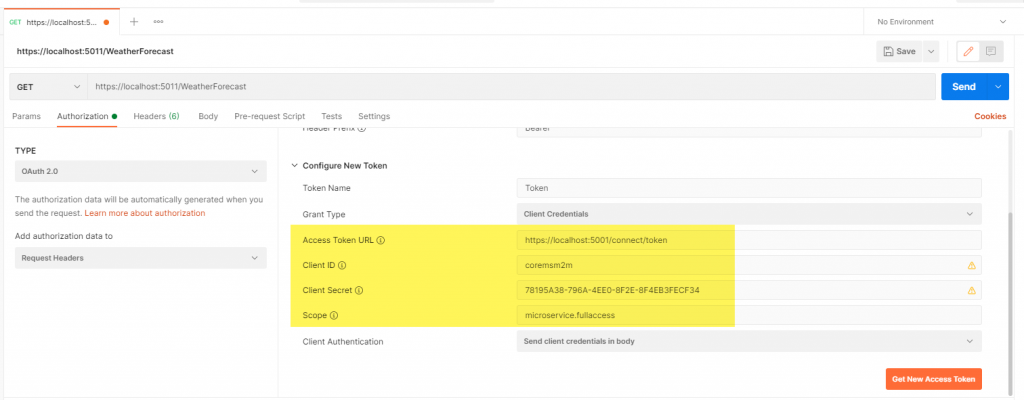Click the Send button

(x=964, y=86)
